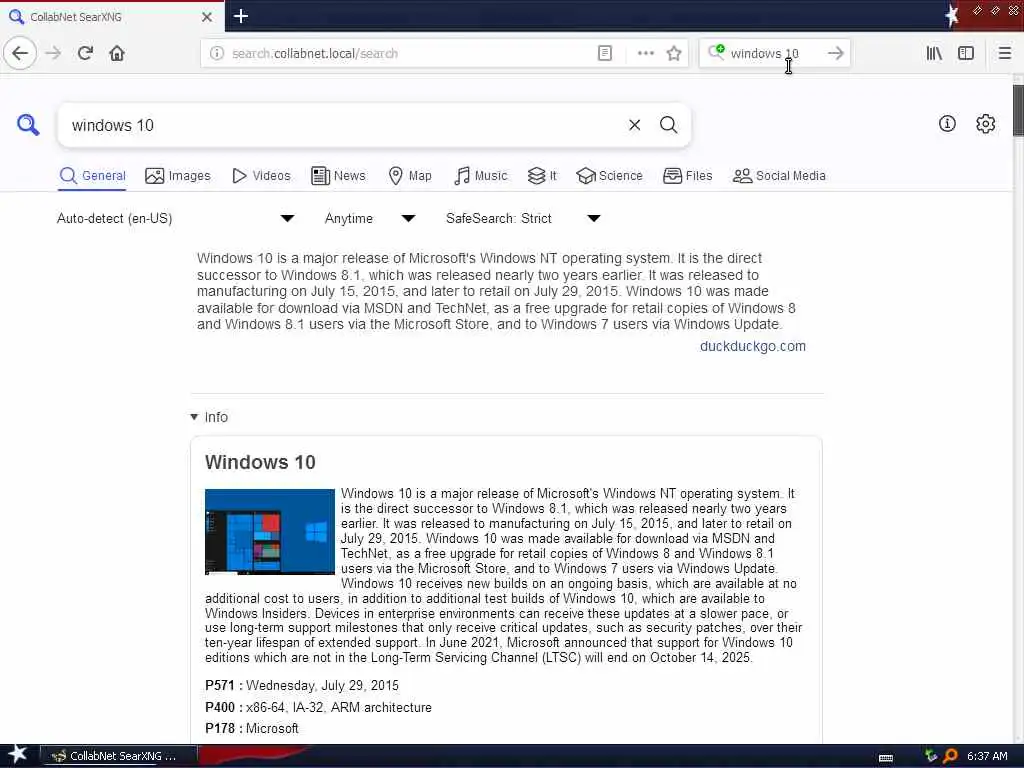Viewport: 1024px width, 768px height.
Task: Toggle the sidebar view icon
Action: pyautogui.click(x=966, y=54)
